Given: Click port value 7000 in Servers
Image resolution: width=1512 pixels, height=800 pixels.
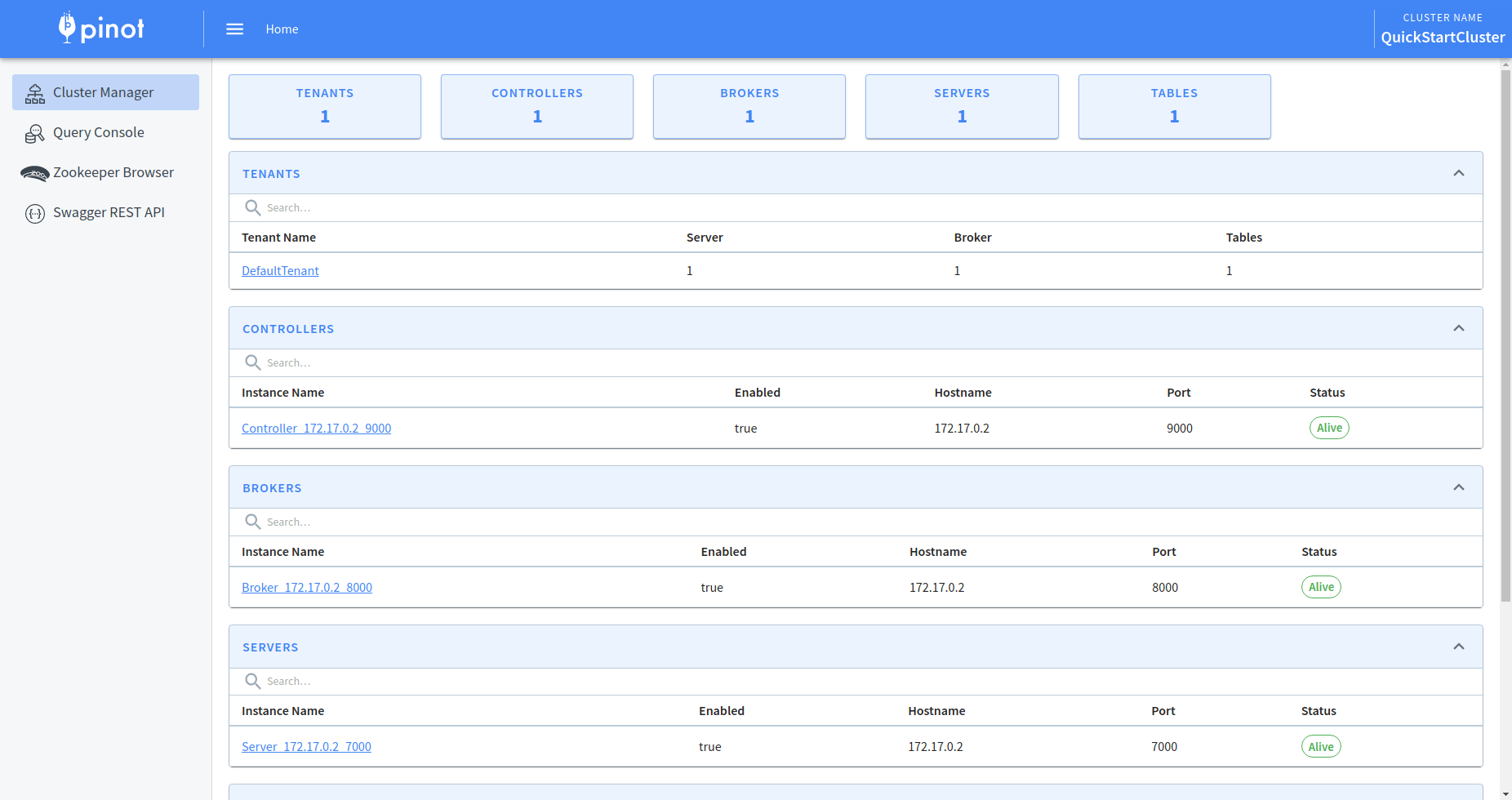Looking at the screenshot, I should tap(1164, 747).
